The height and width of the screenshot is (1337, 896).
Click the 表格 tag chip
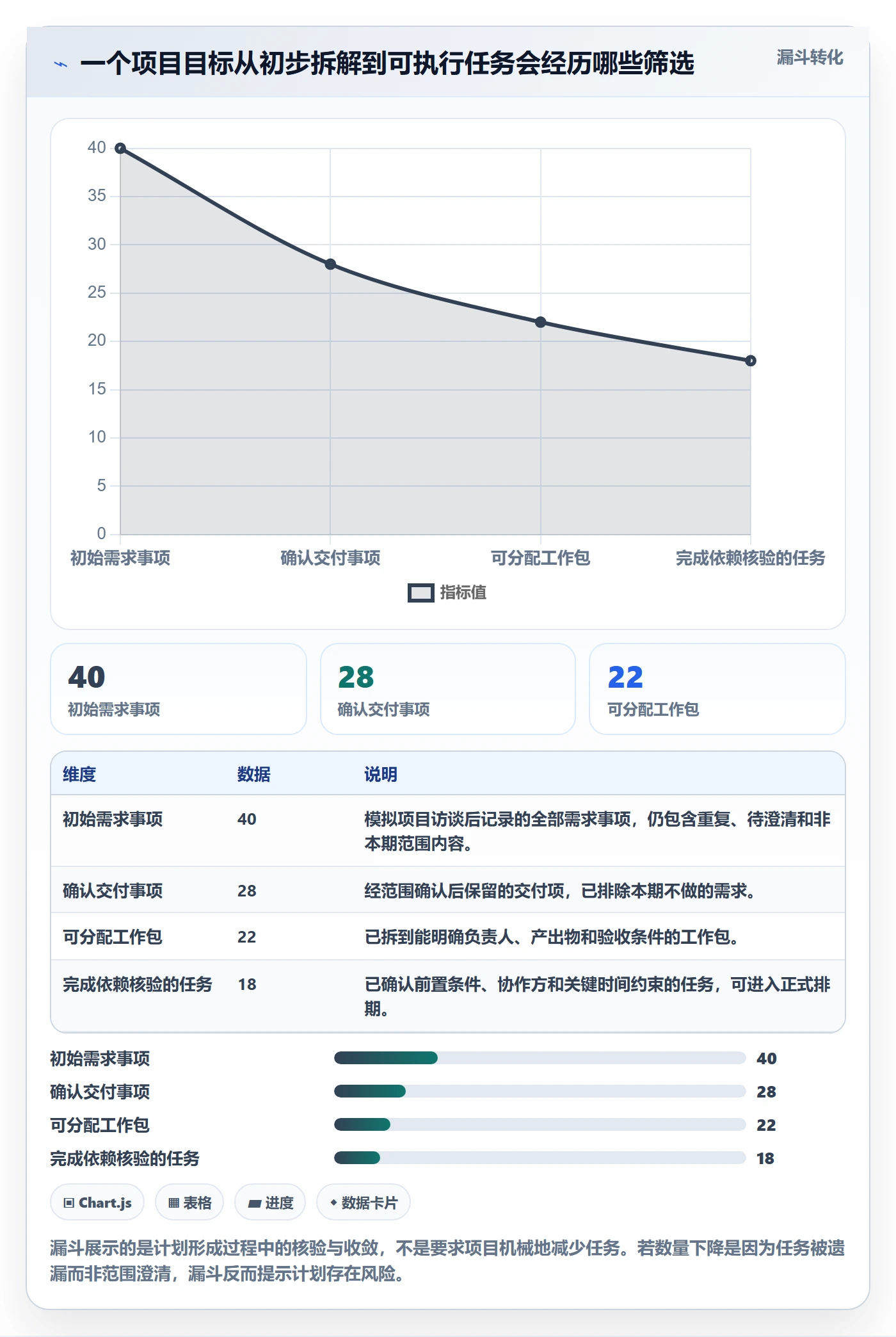point(189,1203)
